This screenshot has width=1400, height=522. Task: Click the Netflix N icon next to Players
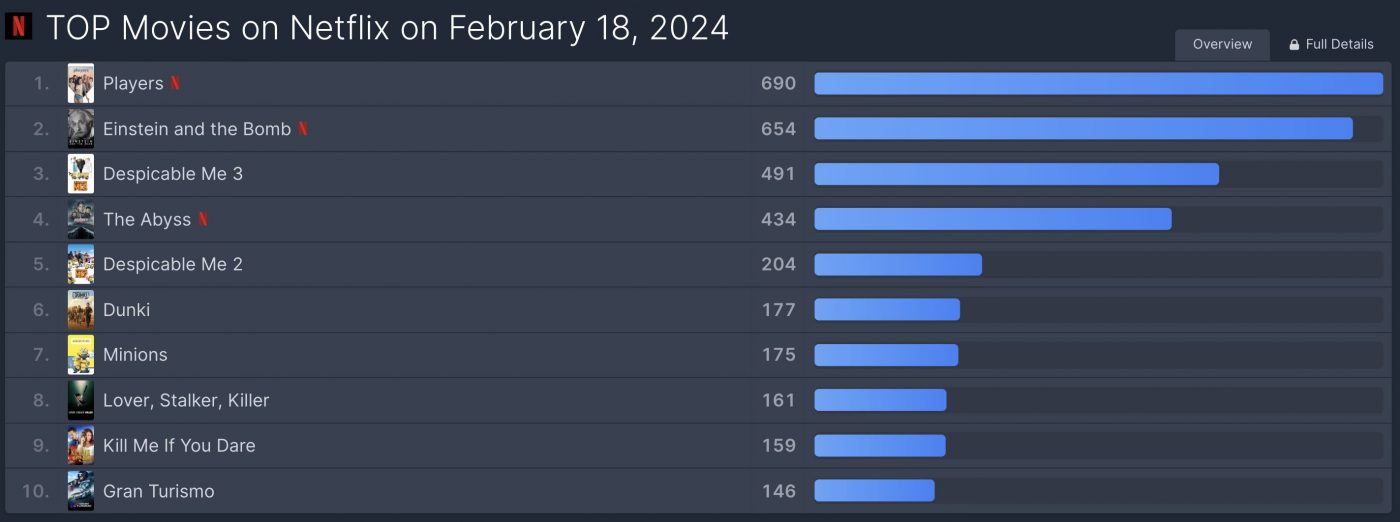[176, 84]
